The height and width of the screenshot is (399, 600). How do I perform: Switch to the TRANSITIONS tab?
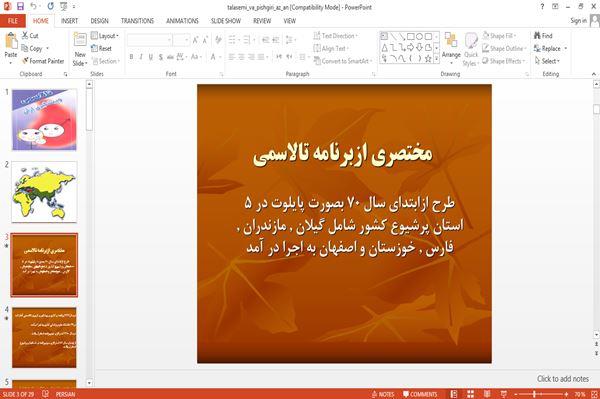(x=137, y=21)
